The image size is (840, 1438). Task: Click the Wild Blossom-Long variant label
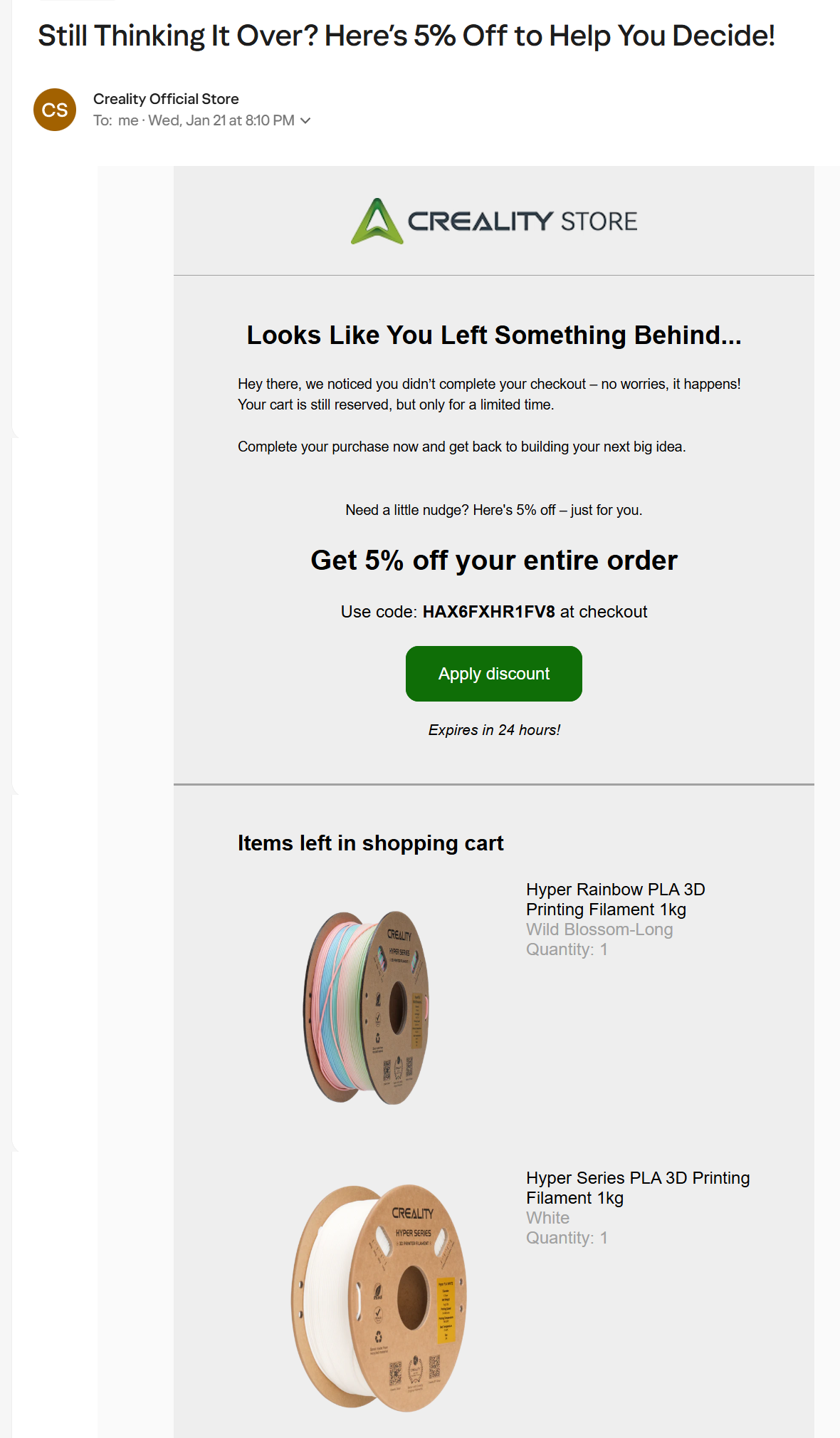[599, 929]
